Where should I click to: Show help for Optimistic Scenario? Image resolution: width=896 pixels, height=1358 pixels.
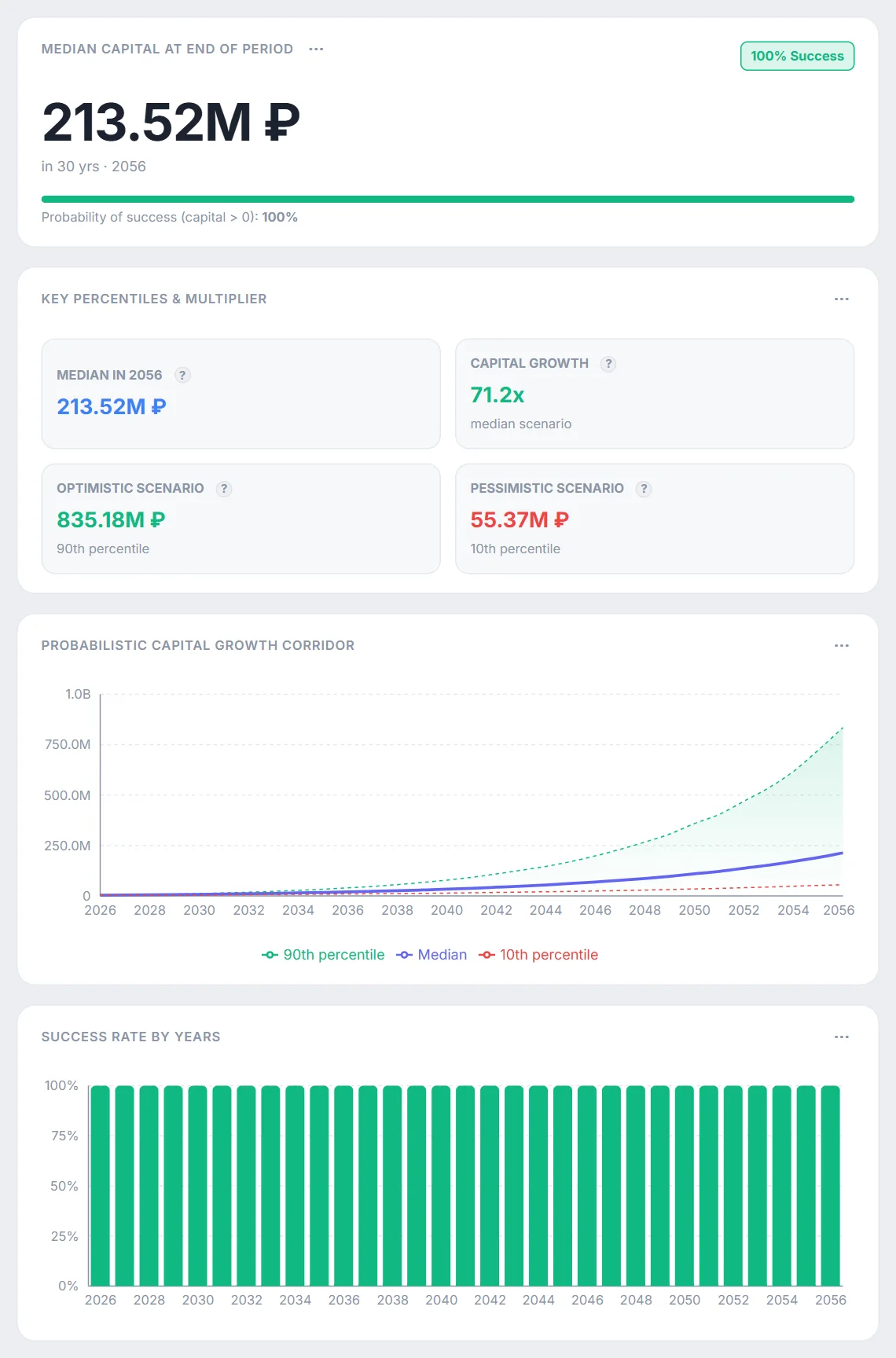[224, 488]
